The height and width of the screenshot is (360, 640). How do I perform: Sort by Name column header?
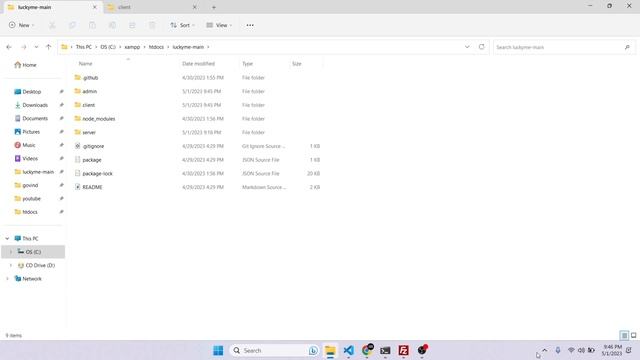85,64
